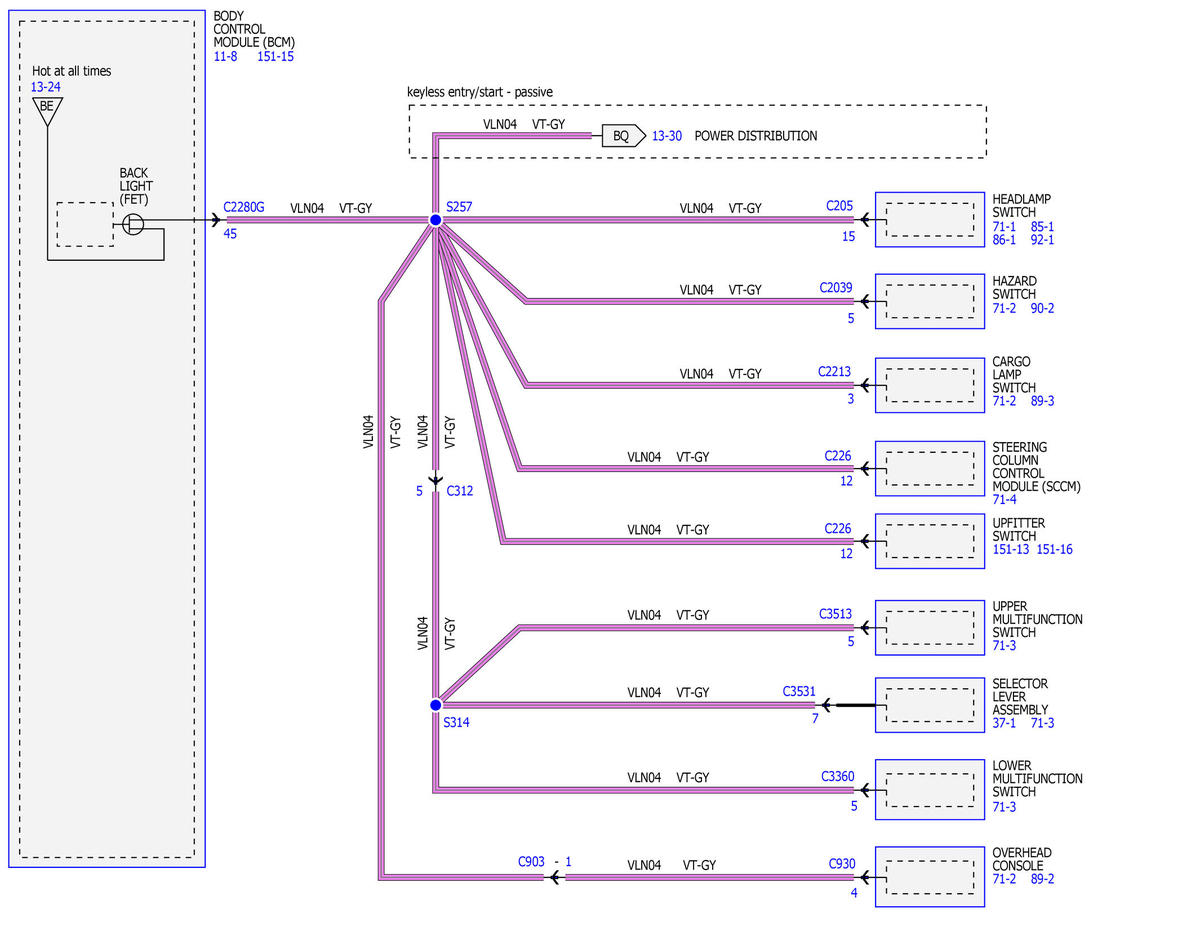The height and width of the screenshot is (927, 1200).
Task: Click the Headlamp Switch component box
Action: [x=930, y=220]
